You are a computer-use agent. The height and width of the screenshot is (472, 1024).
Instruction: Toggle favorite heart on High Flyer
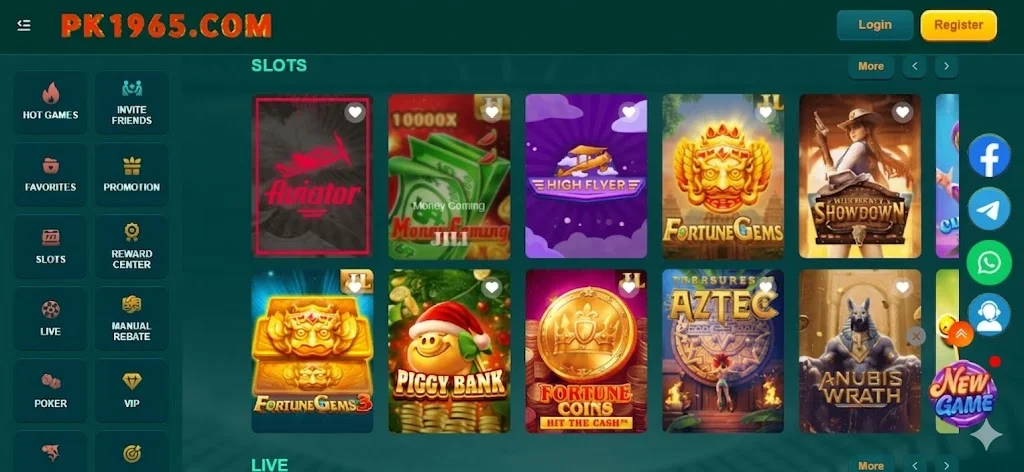629,112
